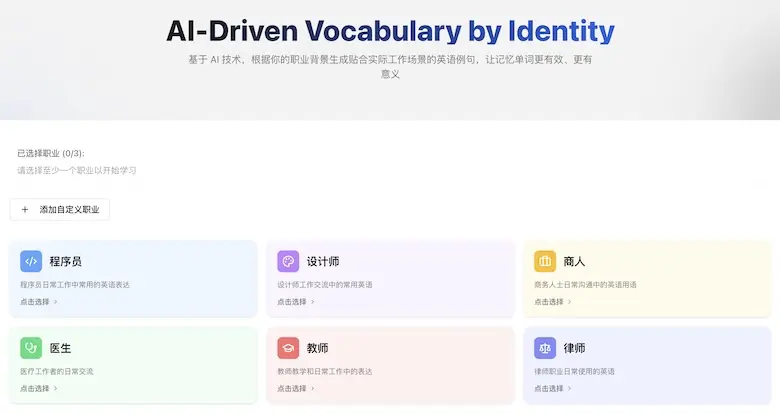
Task: Click description 设计师工作交流中的常用英语
Action: (325, 285)
